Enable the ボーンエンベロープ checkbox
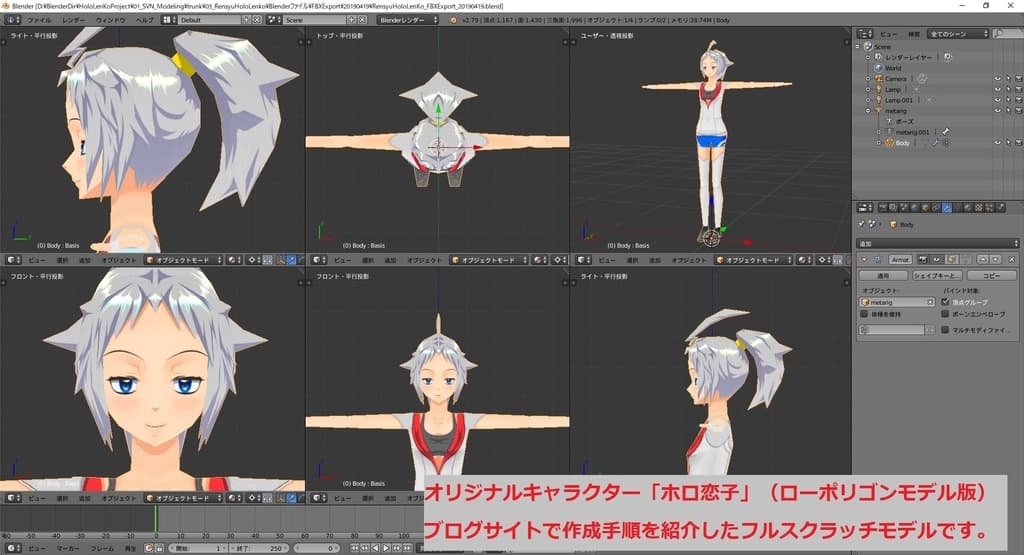 coord(946,313)
